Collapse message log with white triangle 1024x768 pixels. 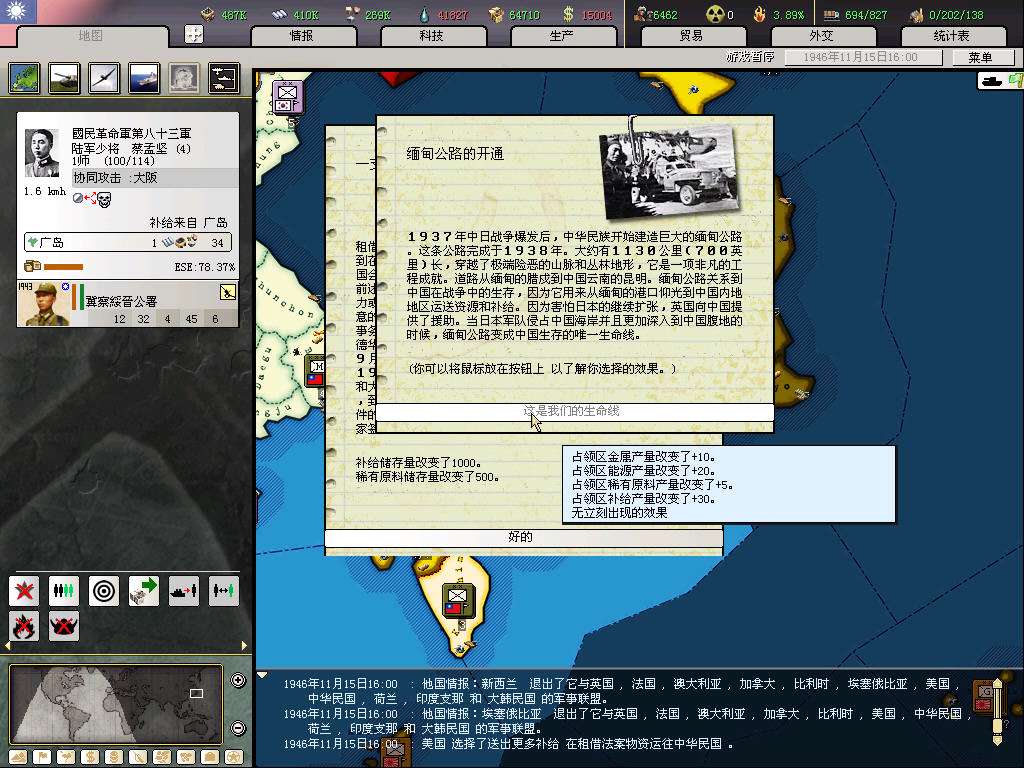click(x=262, y=676)
